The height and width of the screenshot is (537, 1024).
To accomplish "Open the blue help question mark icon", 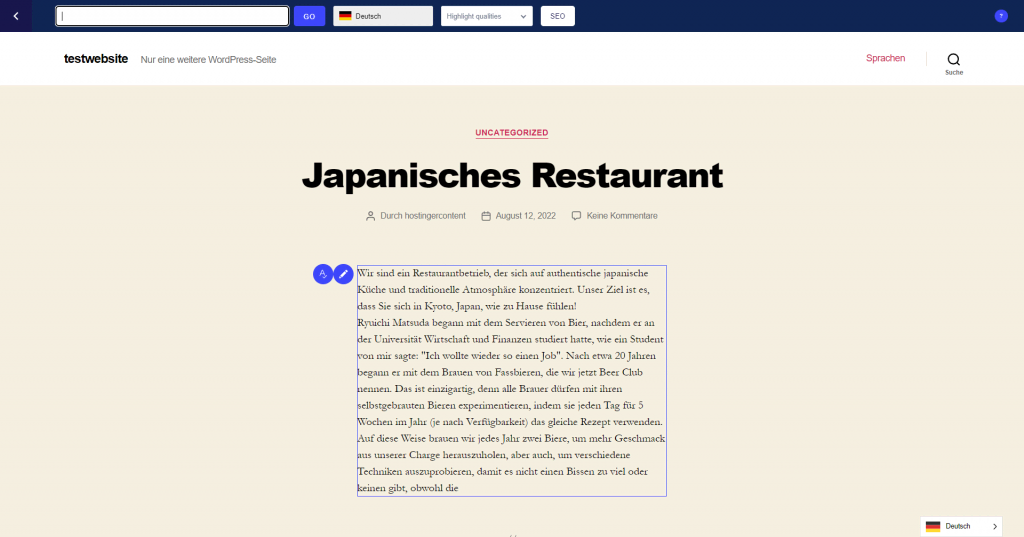I will point(1000,16).
